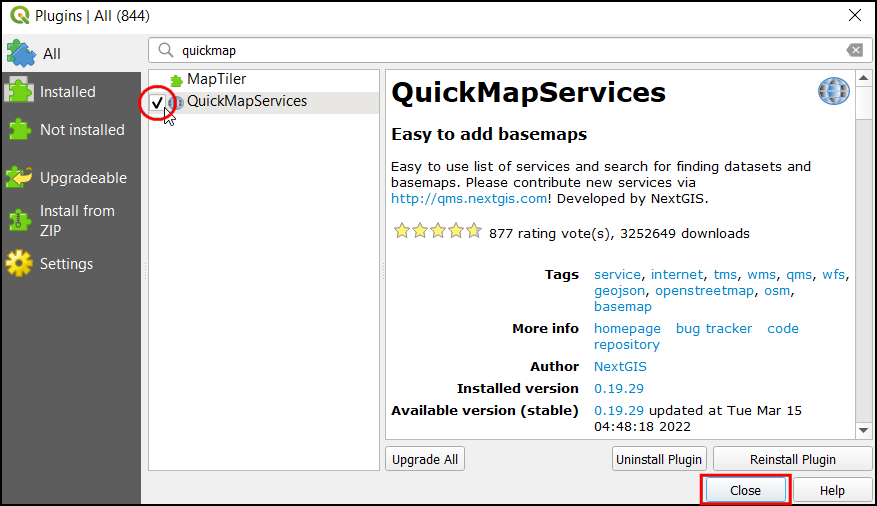The image size is (877, 506).
Task: Click the plugin search field containing quickmap
Action: [x=510, y=50]
